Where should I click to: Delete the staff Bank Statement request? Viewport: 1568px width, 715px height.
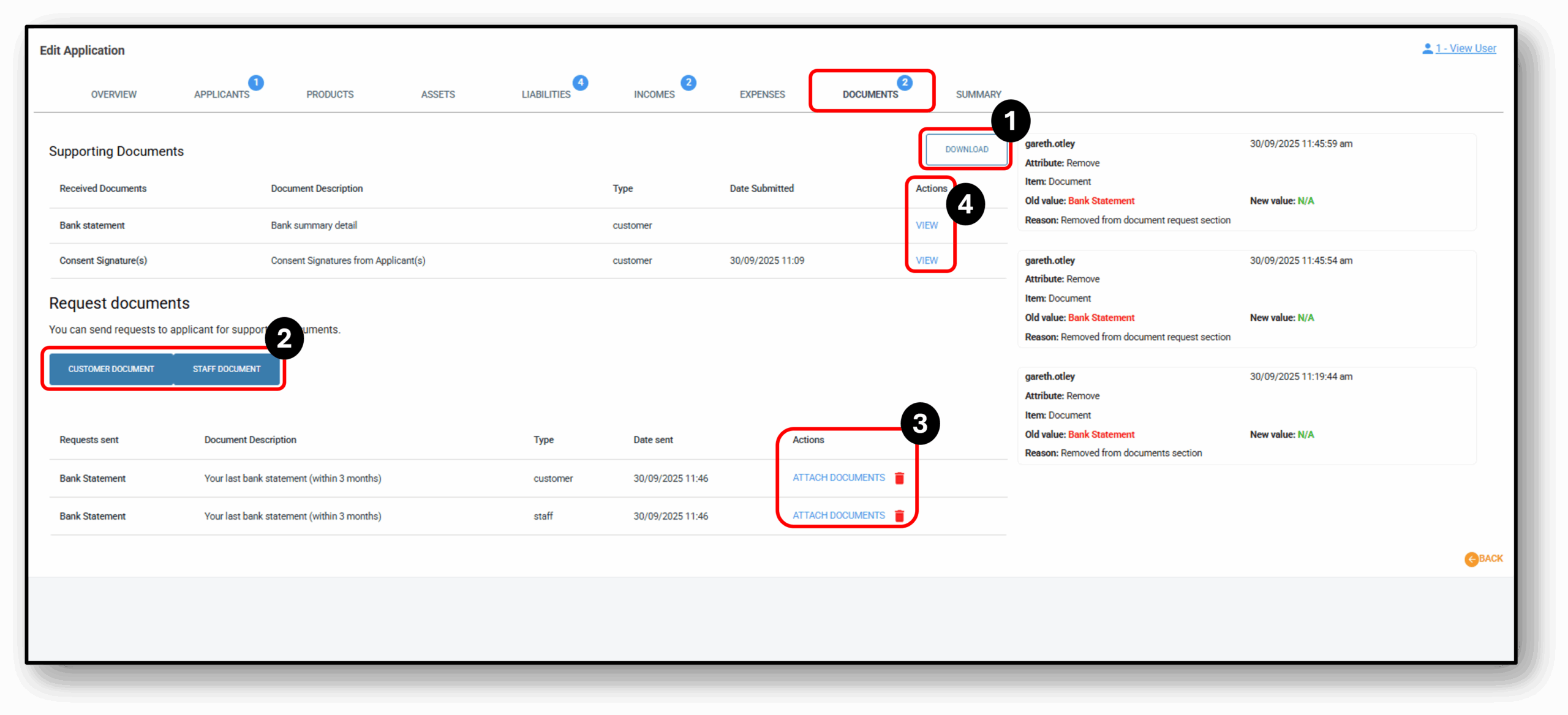pyautogui.click(x=899, y=516)
